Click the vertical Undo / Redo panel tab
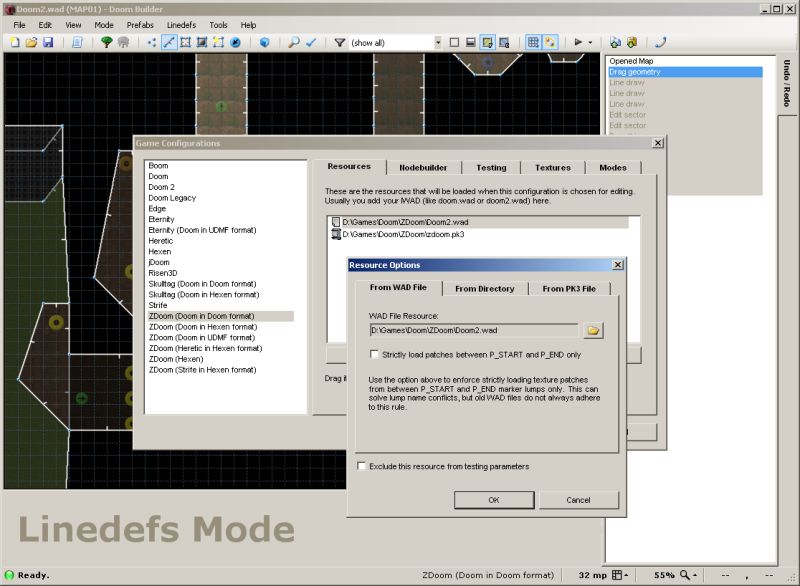Image resolution: width=800 pixels, height=586 pixels. click(x=787, y=83)
